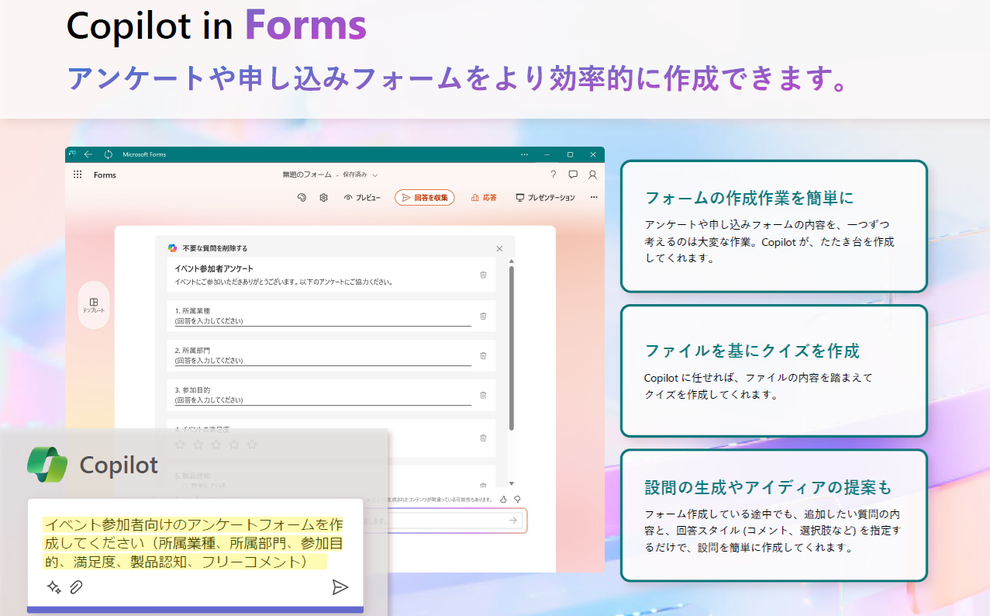This screenshot has height=616, width=990.
Task: Click the Copilot in Forms heading
Action: click(217, 25)
